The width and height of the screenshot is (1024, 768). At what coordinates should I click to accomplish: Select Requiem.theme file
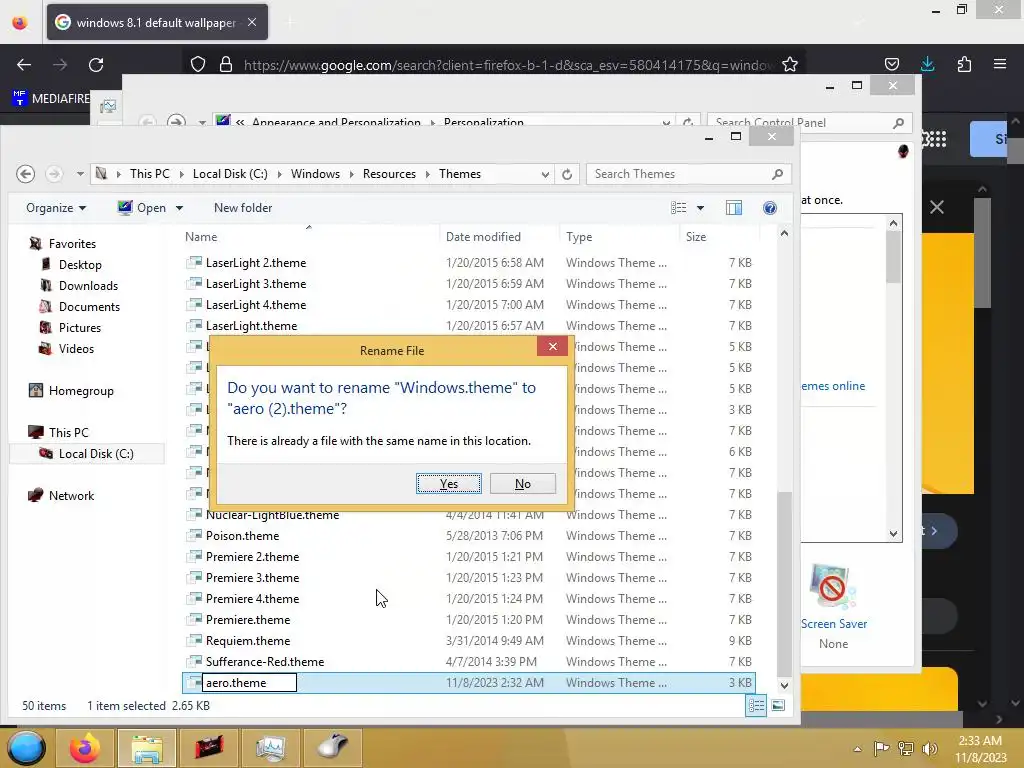(248, 641)
